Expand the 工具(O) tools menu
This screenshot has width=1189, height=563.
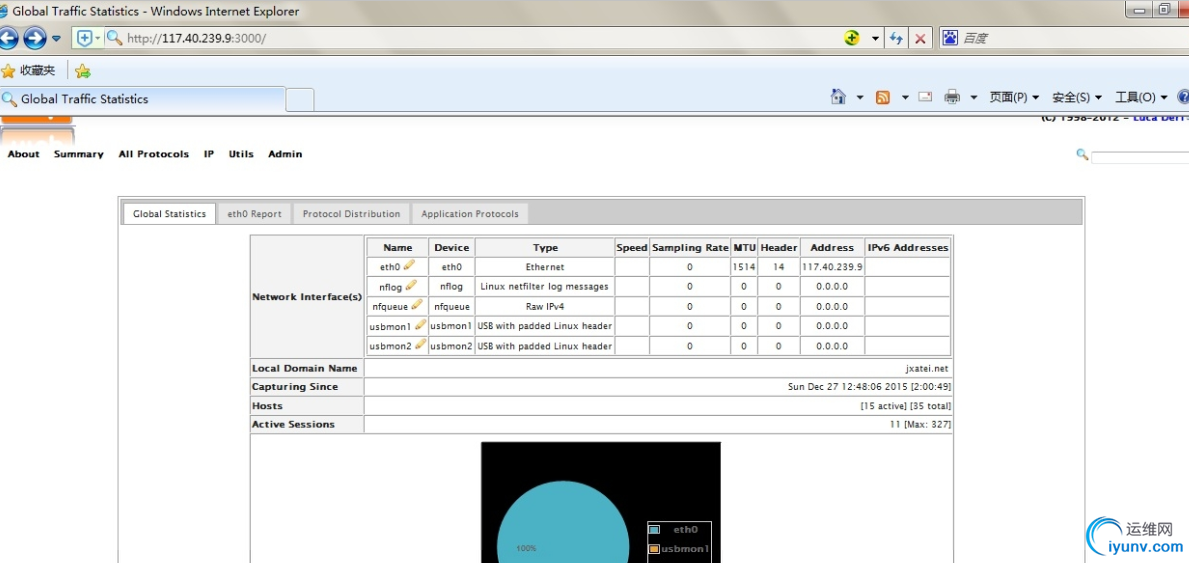point(1140,97)
